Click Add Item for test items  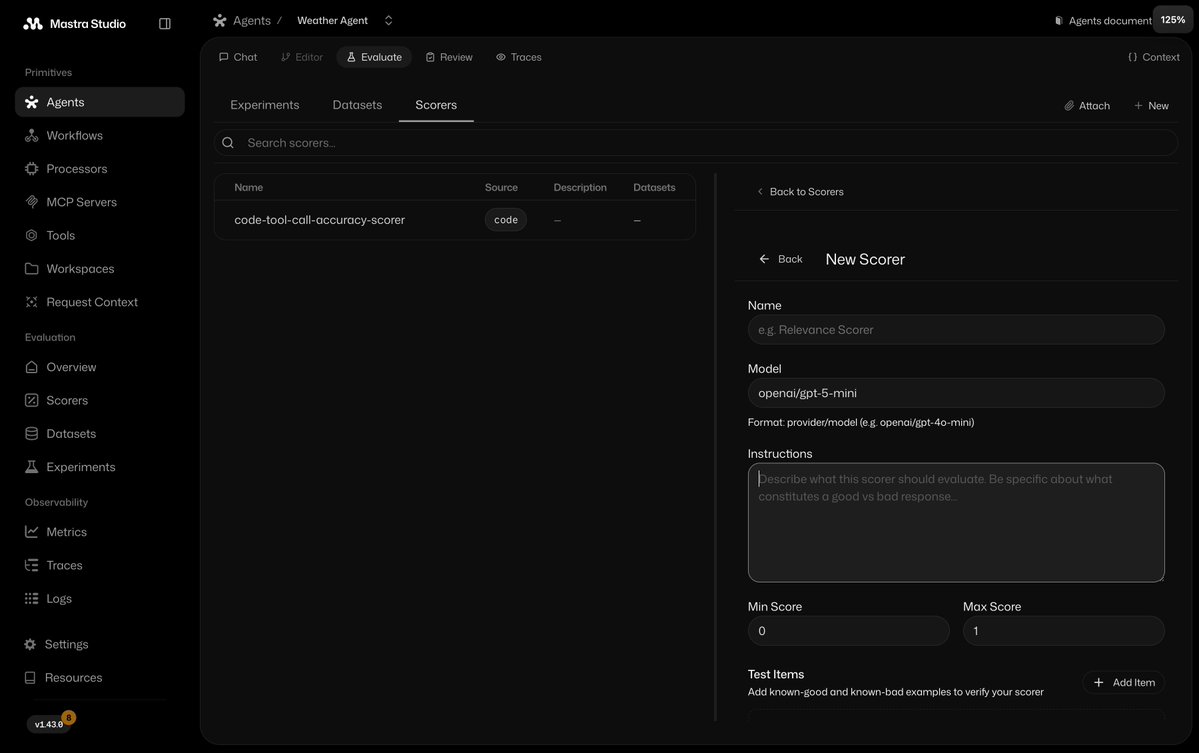(1123, 683)
